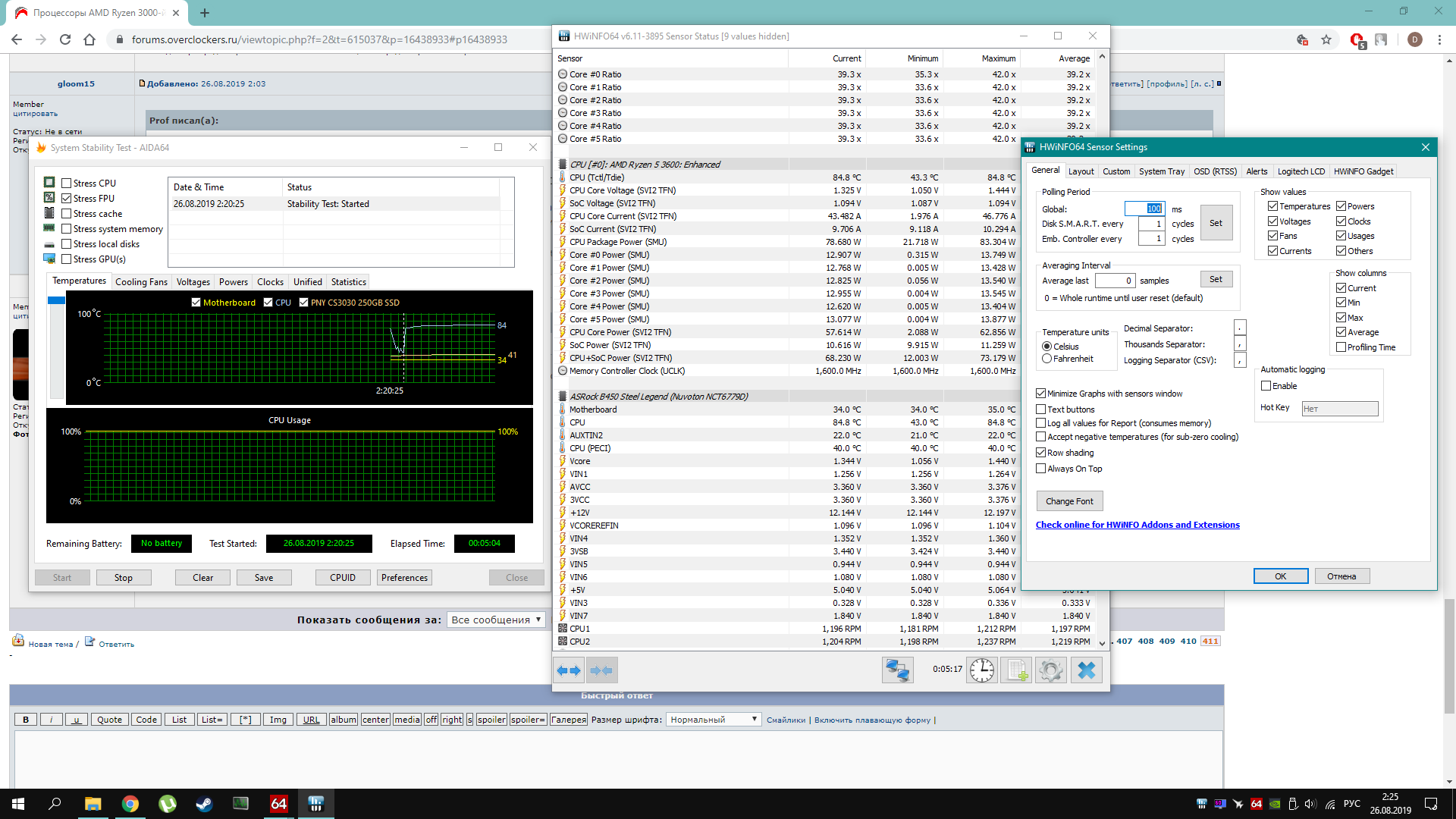
Task: Open Steam from the taskbar
Action: coord(204,804)
